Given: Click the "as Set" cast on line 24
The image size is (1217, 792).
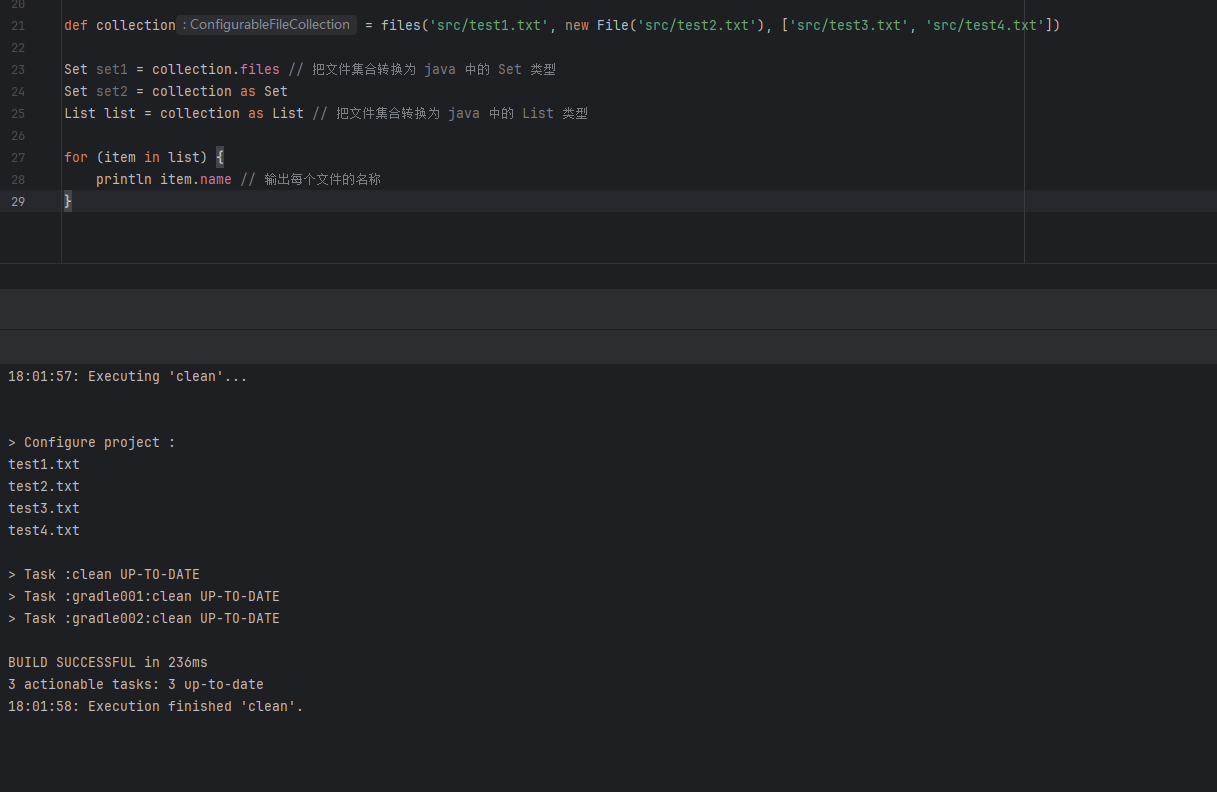Looking at the screenshot, I should click(x=264, y=91).
